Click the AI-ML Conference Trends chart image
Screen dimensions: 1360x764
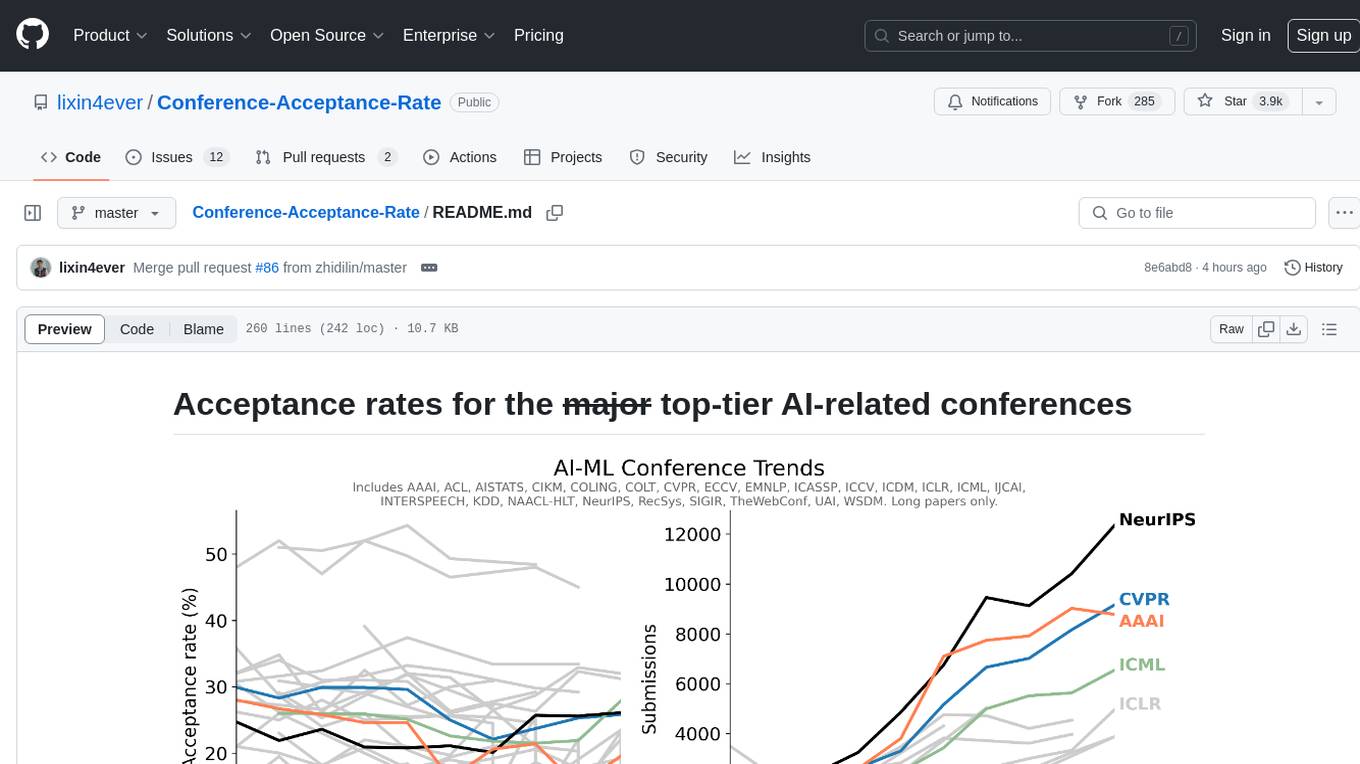(x=689, y=610)
